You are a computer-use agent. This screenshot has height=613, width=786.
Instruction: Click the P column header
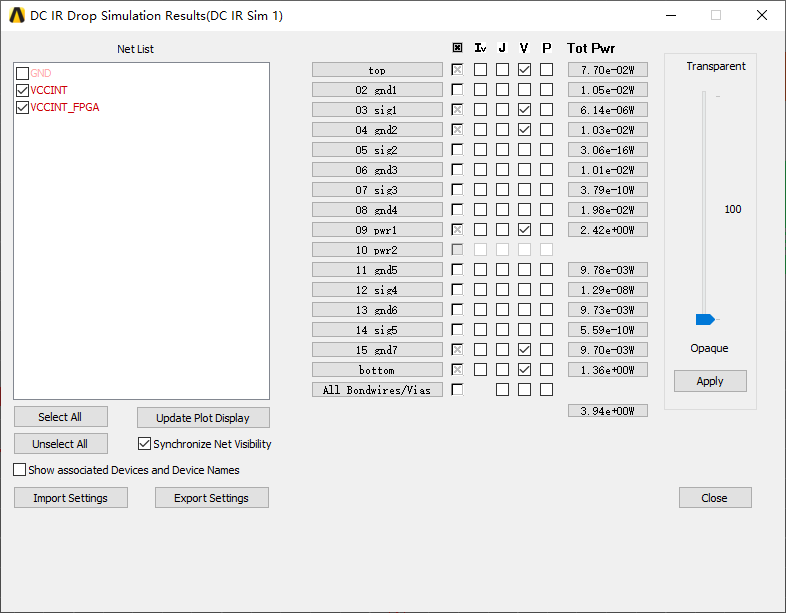546,48
